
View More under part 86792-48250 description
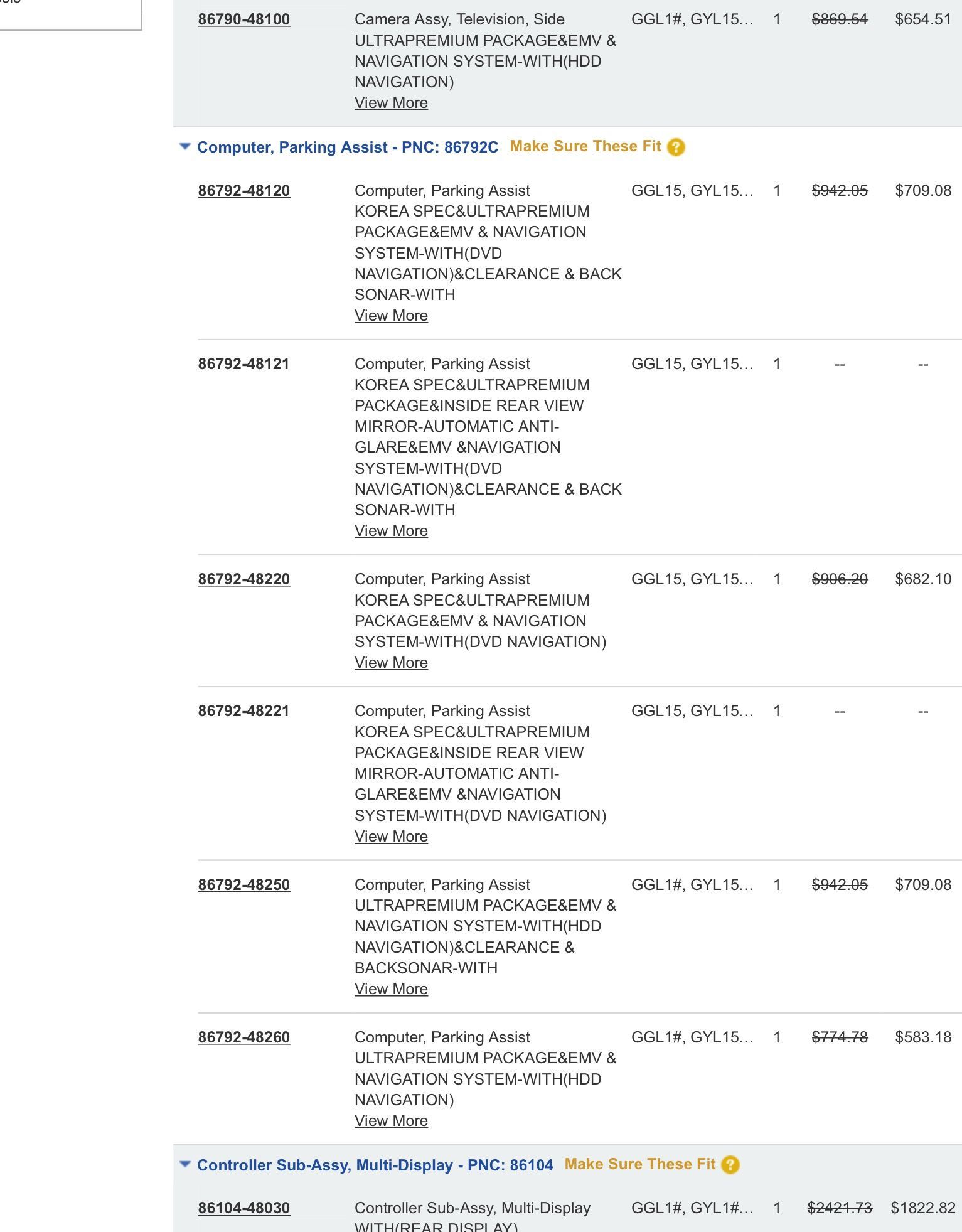click(391, 989)
